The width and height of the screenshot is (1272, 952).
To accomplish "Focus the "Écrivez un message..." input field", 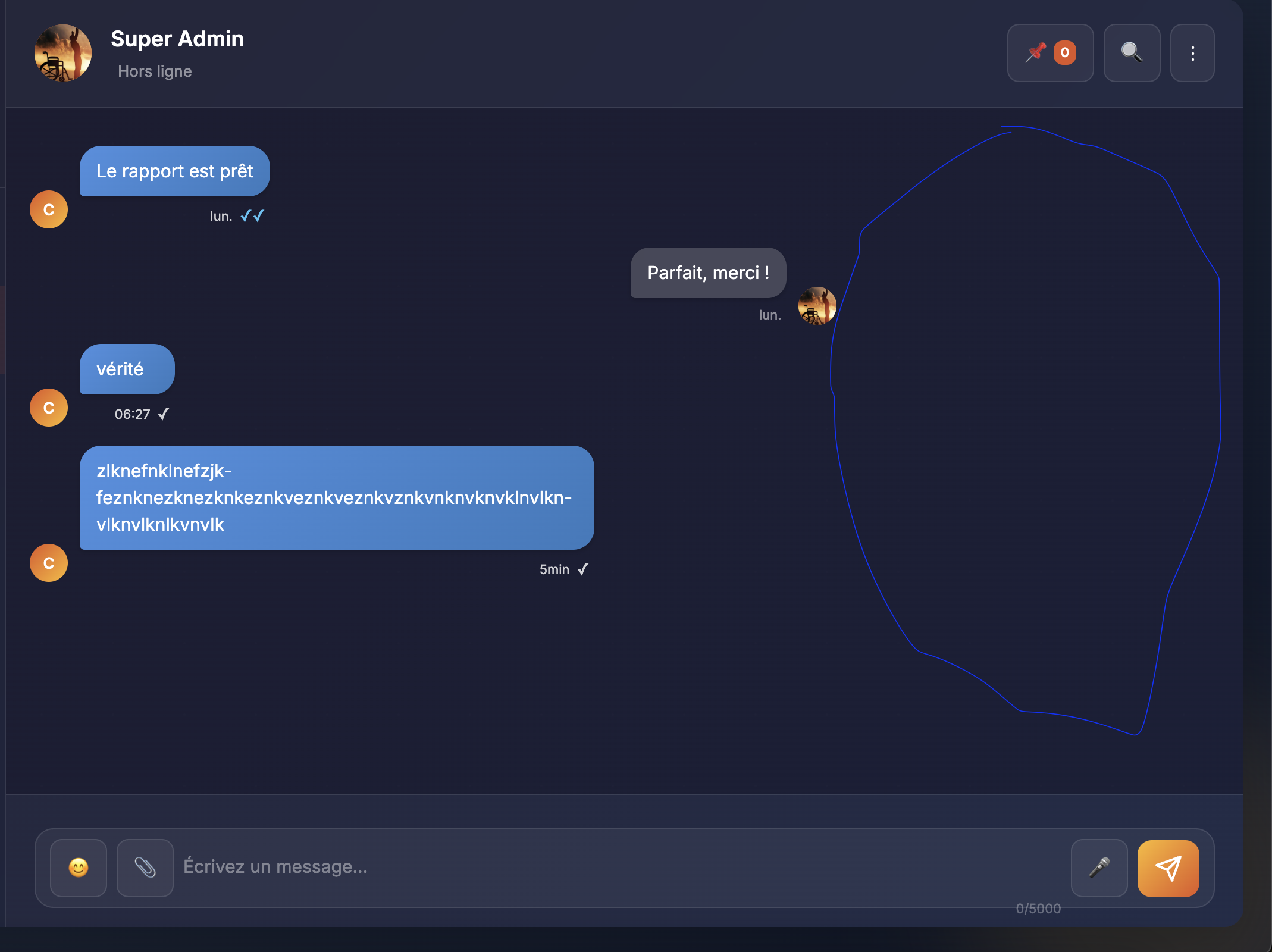I will 622,867.
